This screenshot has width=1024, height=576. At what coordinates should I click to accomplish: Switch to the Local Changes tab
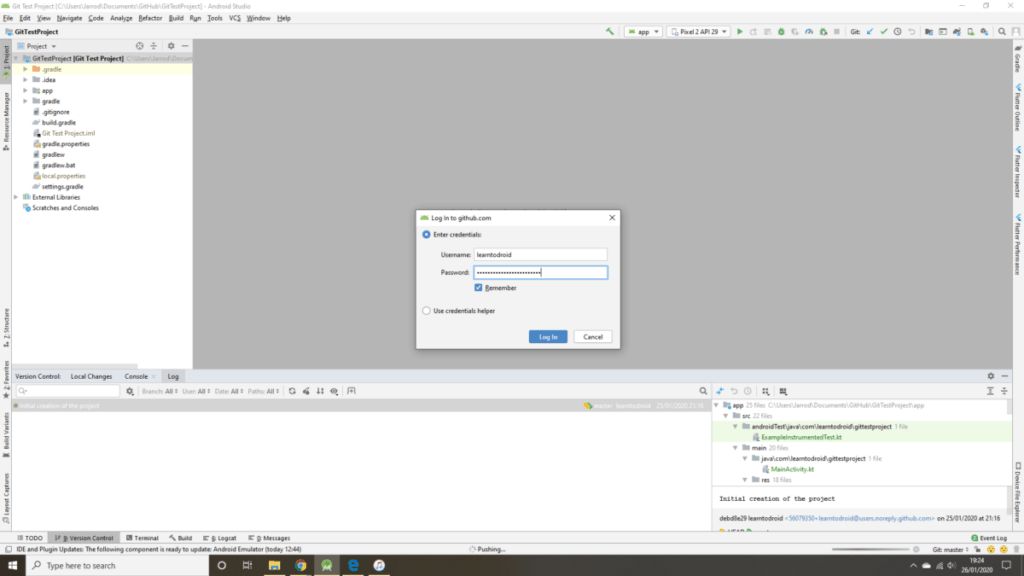(x=91, y=376)
